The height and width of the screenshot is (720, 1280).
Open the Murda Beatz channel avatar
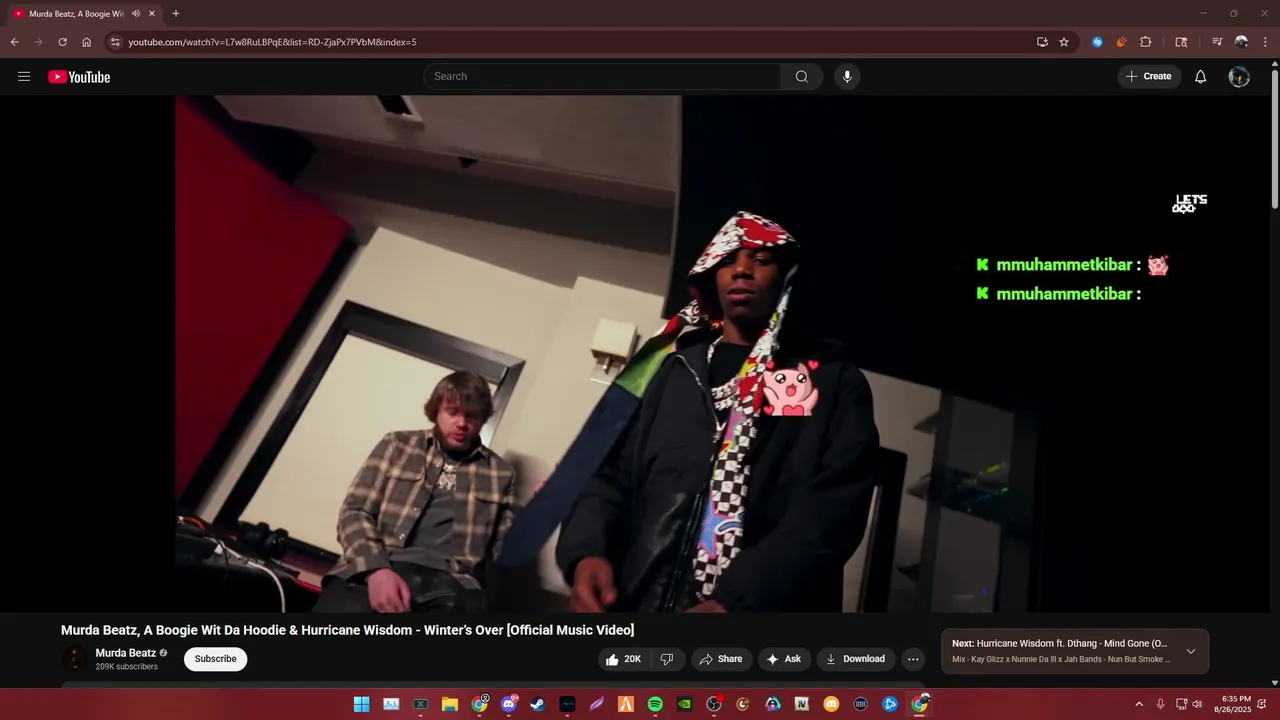(75, 659)
